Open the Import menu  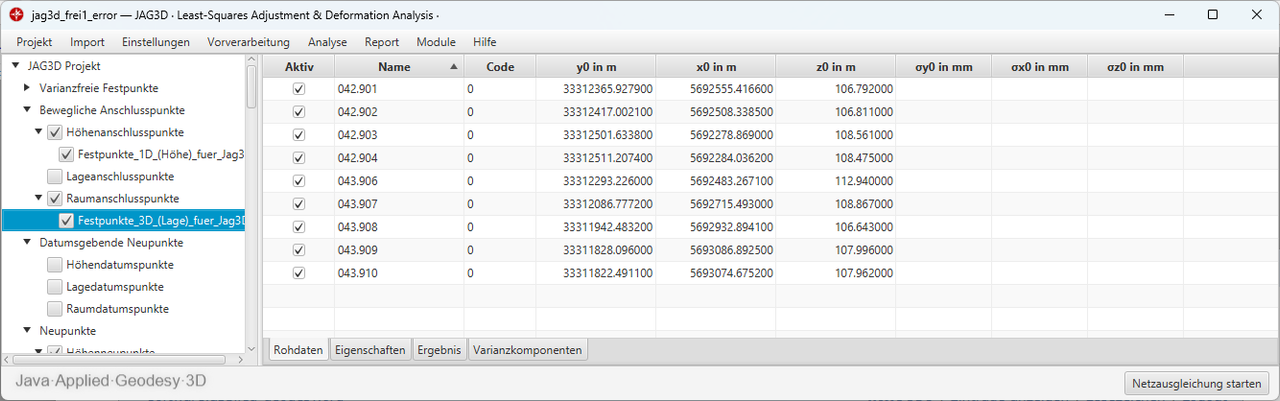coord(87,42)
